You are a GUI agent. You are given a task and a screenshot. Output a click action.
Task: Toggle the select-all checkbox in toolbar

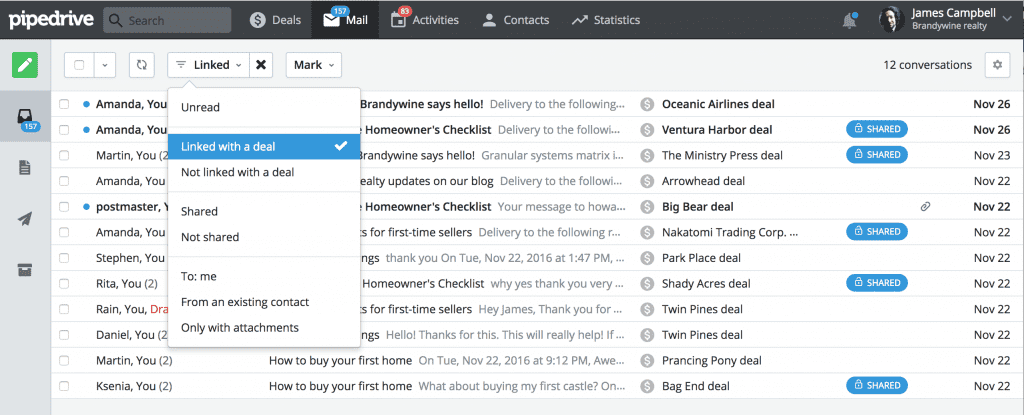pos(79,65)
